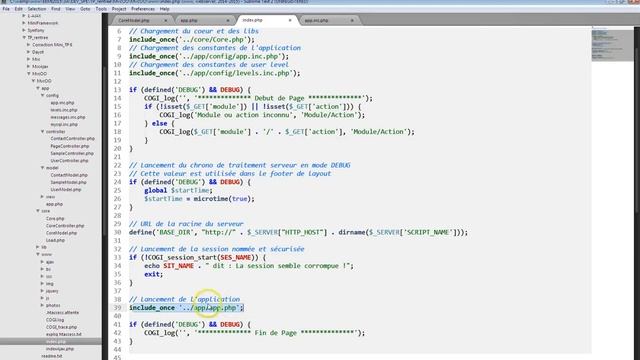This screenshot has height=360, width=640.
Task: Open Load.php in sidebar
Action: pyautogui.click(x=55, y=240)
